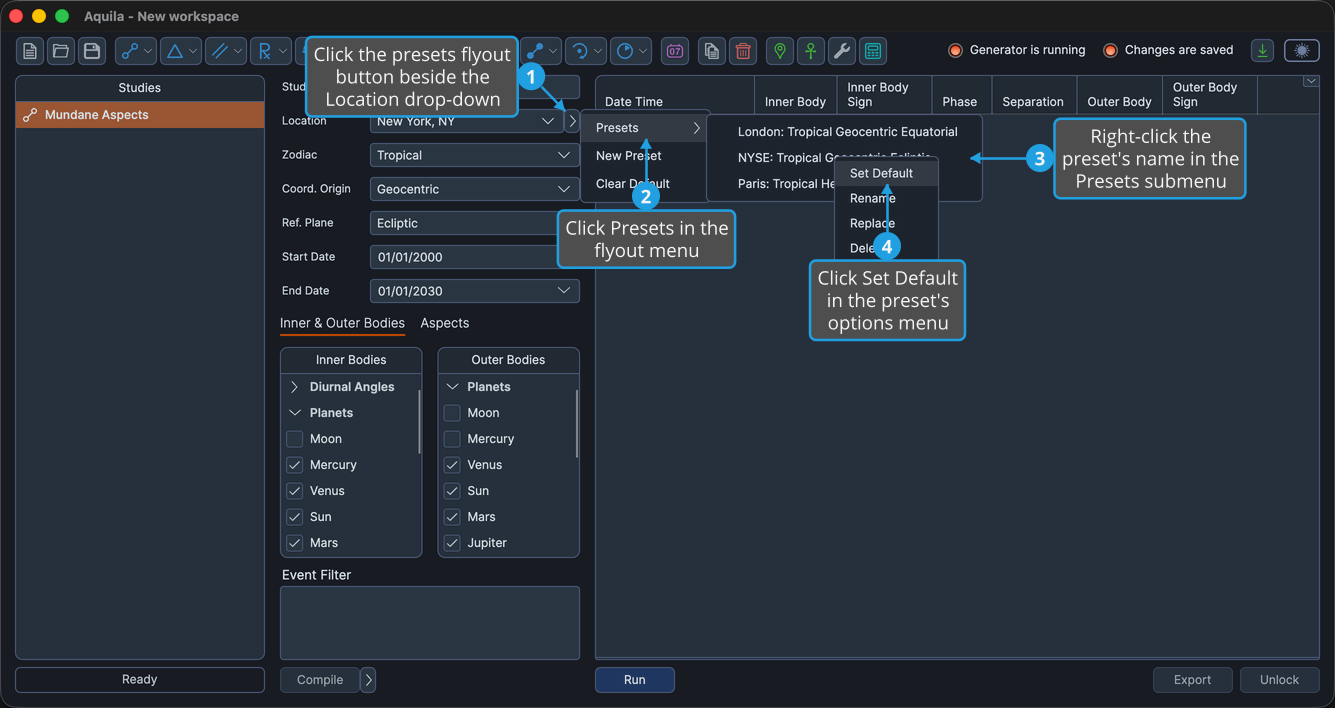Open the Presets submenu item
Image resolution: width=1335 pixels, height=708 pixels.
coord(645,128)
